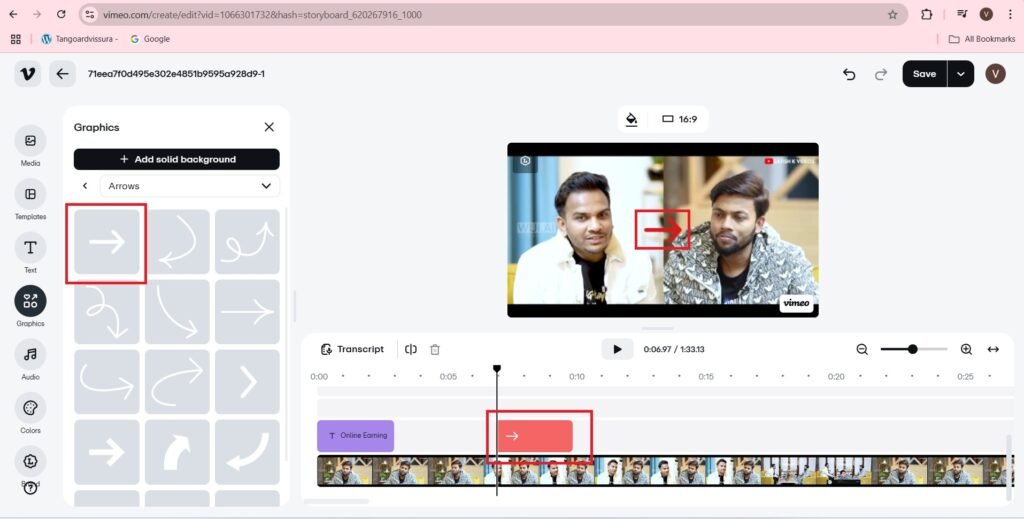Insert the swoosh right curved arrow graphic
The image size is (1024, 519).
106,382
